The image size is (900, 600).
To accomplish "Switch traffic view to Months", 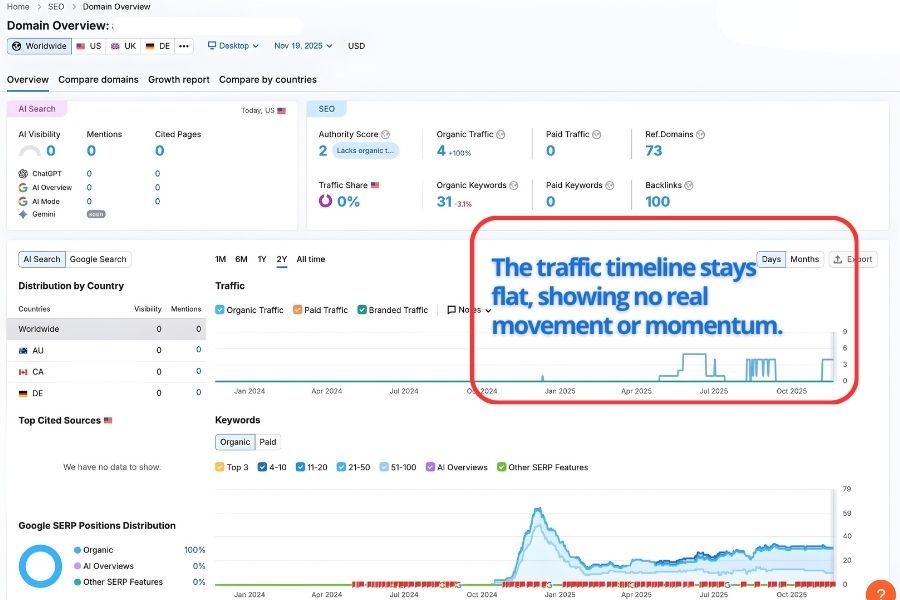I will [x=805, y=259].
